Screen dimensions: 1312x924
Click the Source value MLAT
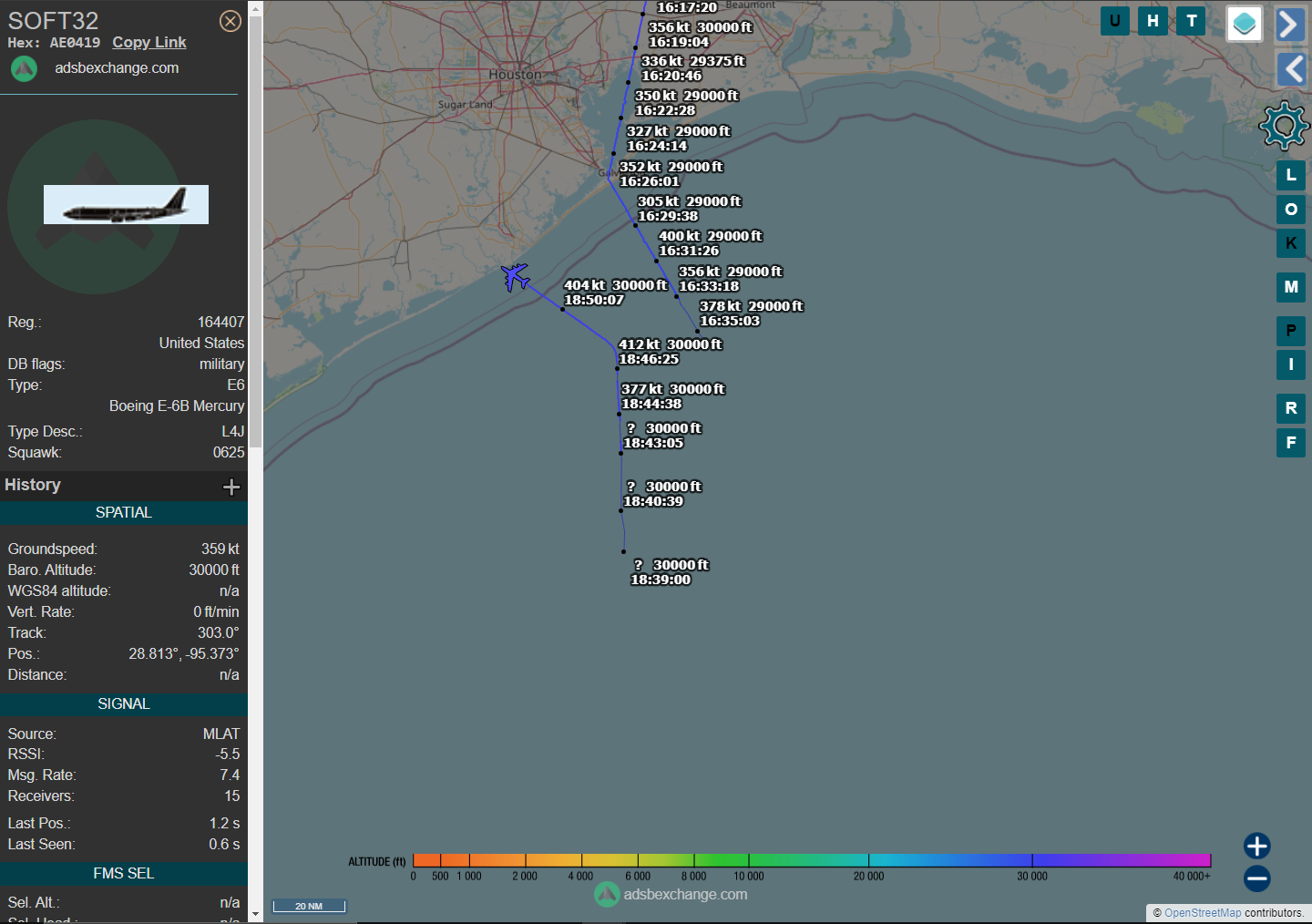(x=221, y=734)
